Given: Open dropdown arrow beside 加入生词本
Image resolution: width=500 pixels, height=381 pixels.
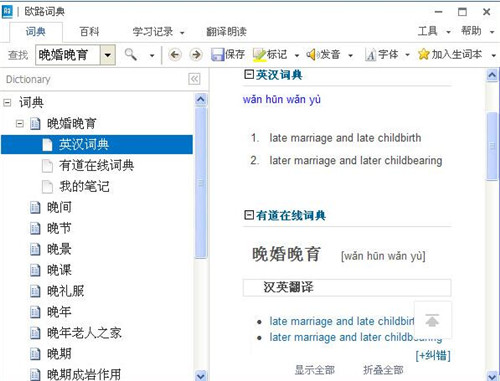Looking at the screenshot, I should click(x=493, y=55).
